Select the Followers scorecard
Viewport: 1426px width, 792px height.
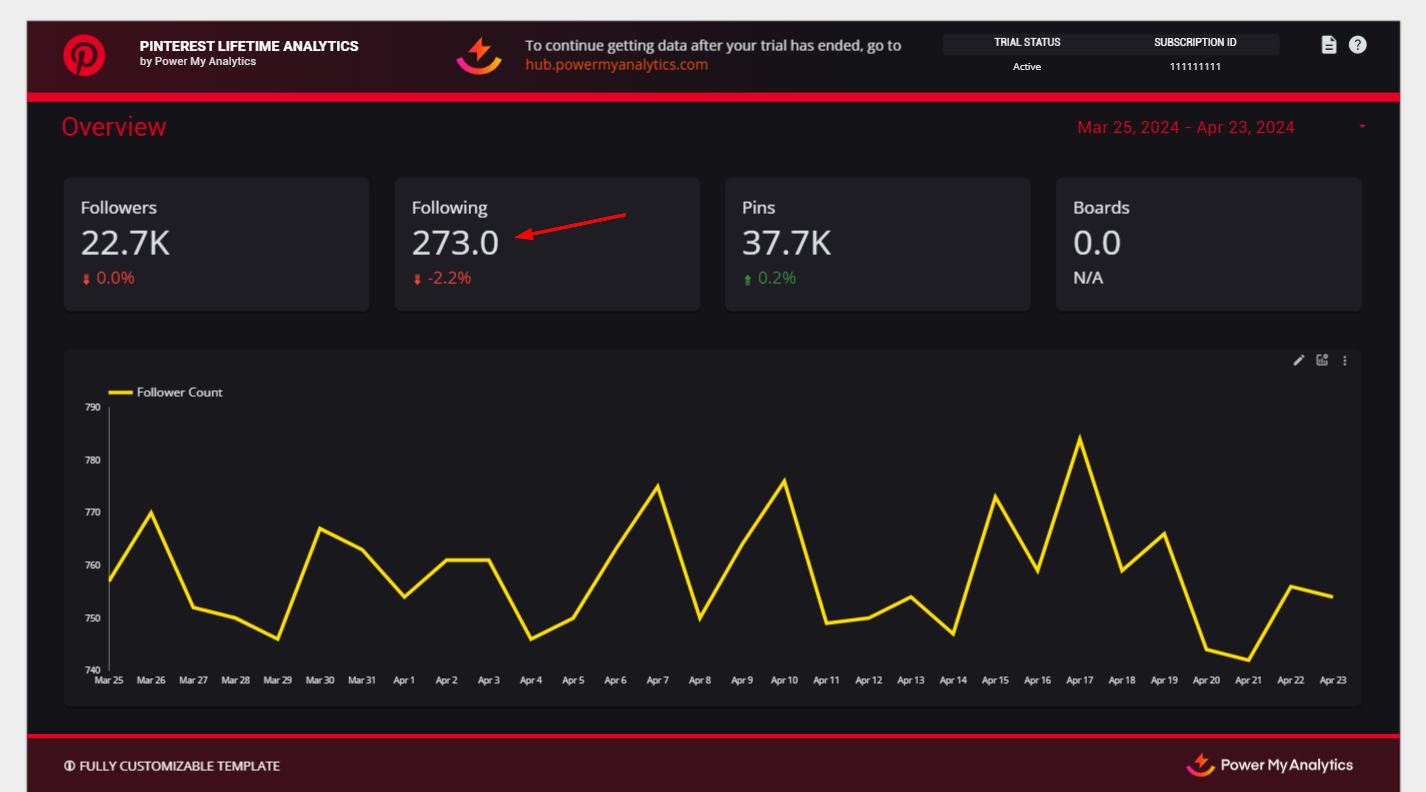[216, 244]
